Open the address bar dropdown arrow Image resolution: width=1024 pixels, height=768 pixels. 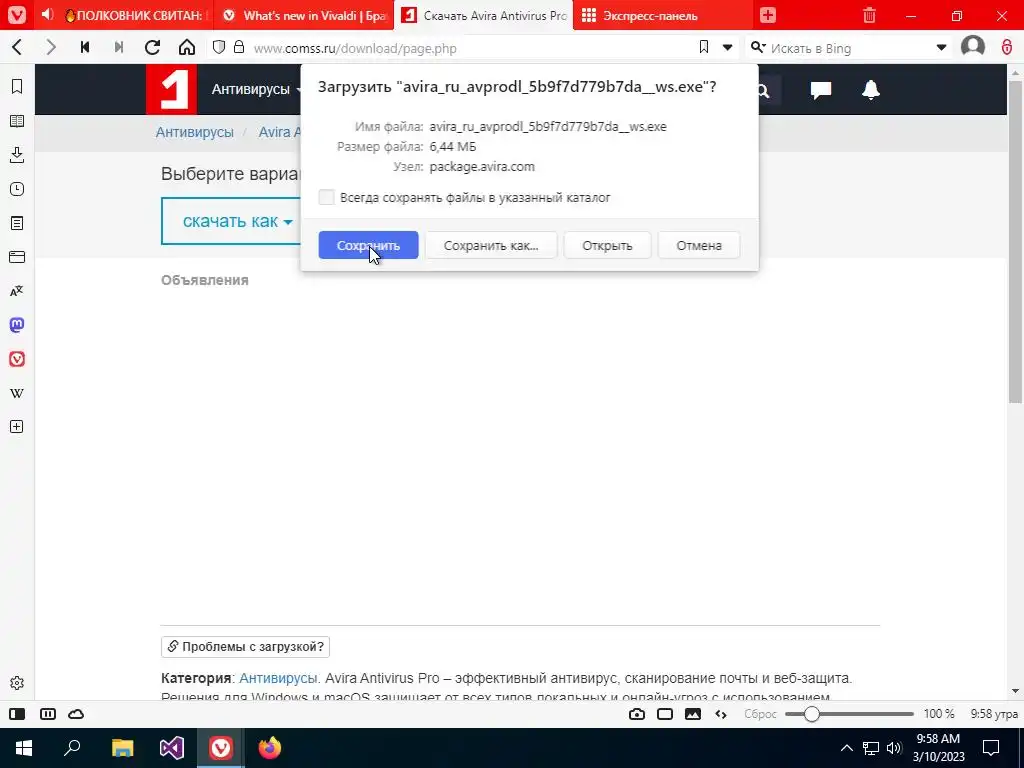point(728,48)
